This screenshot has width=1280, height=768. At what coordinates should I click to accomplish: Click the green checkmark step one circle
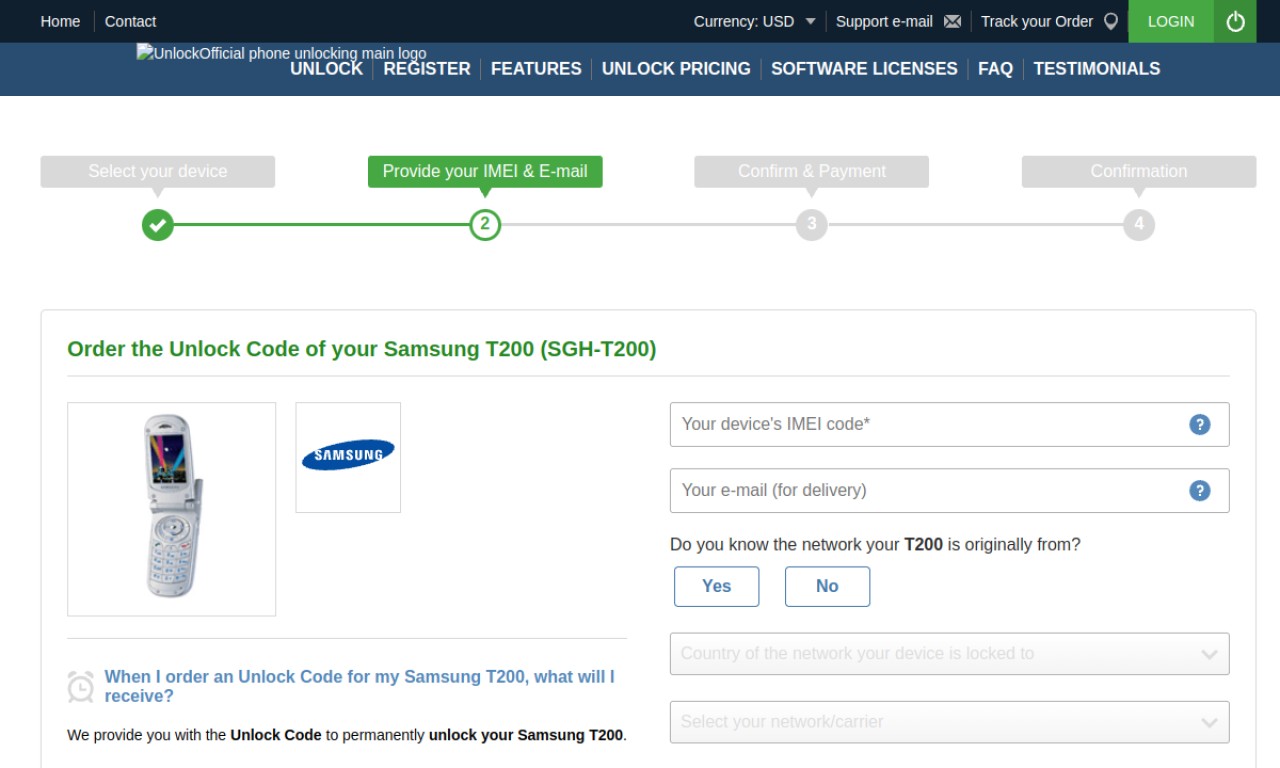pos(157,224)
